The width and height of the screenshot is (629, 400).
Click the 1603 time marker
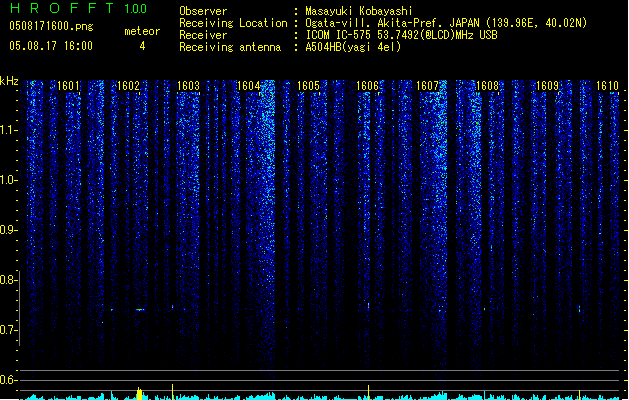(x=188, y=86)
